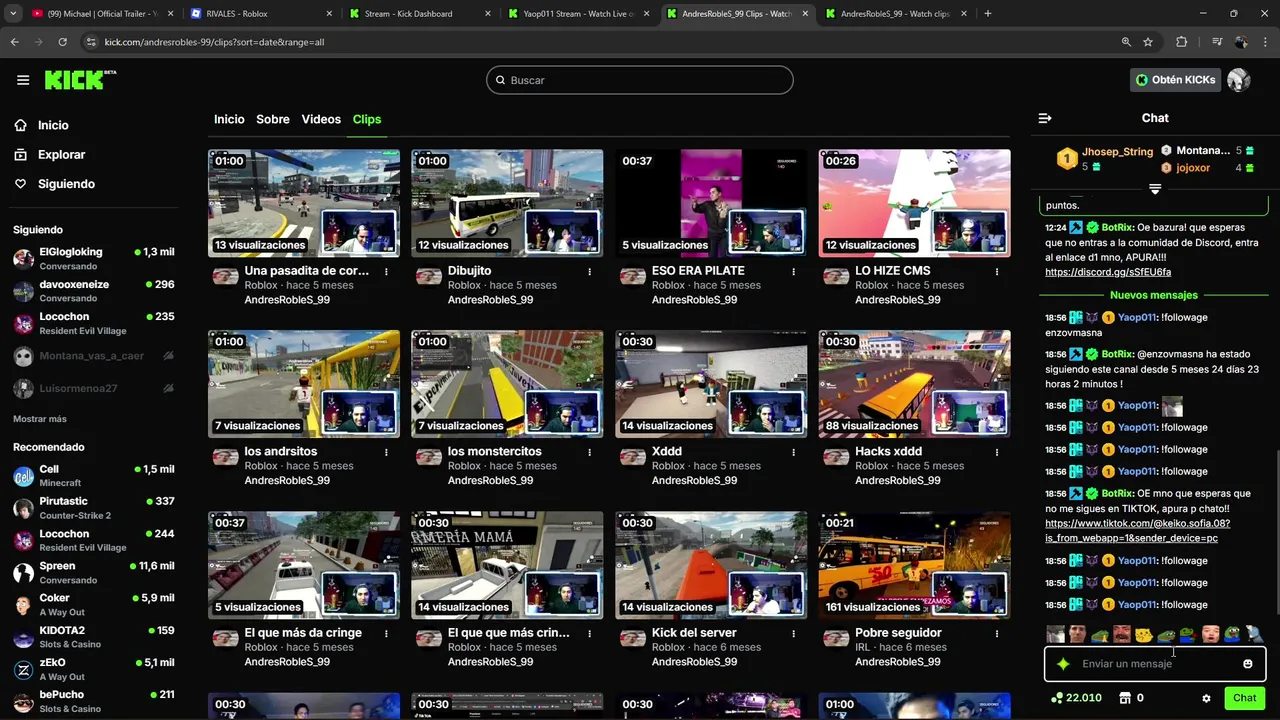Expand Mostrar más in following list
The image size is (1280, 720).
click(40, 419)
